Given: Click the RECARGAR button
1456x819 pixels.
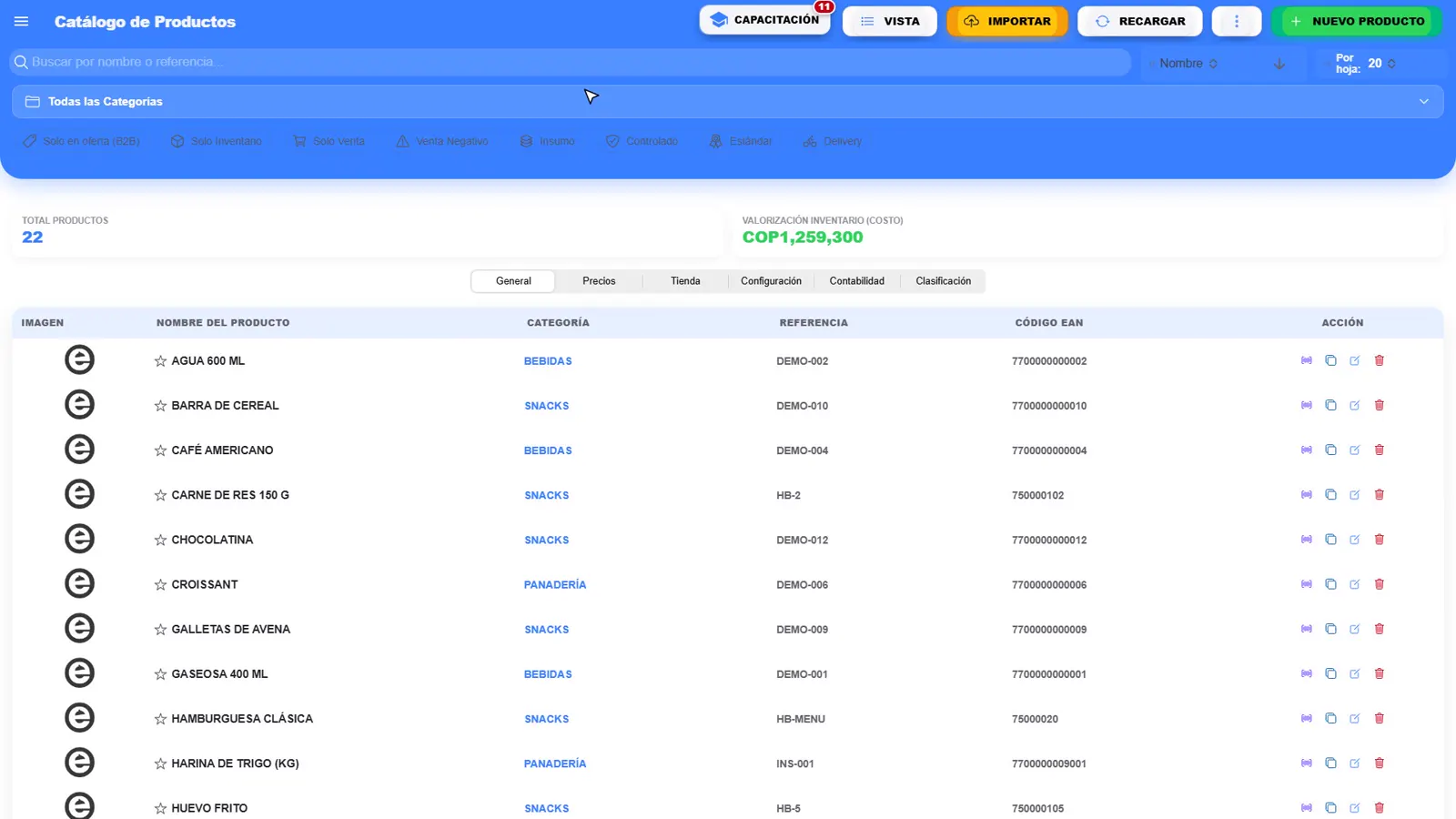Looking at the screenshot, I should [1139, 21].
